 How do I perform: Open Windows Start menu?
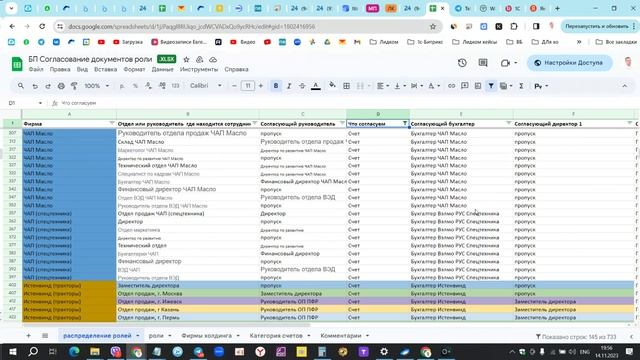[x=12, y=351]
